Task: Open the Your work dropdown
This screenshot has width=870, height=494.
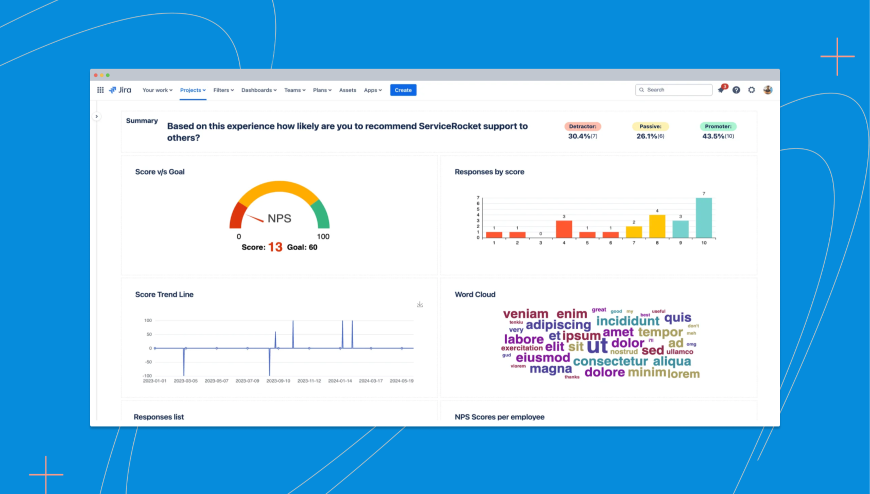Action: pyautogui.click(x=158, y=90)
